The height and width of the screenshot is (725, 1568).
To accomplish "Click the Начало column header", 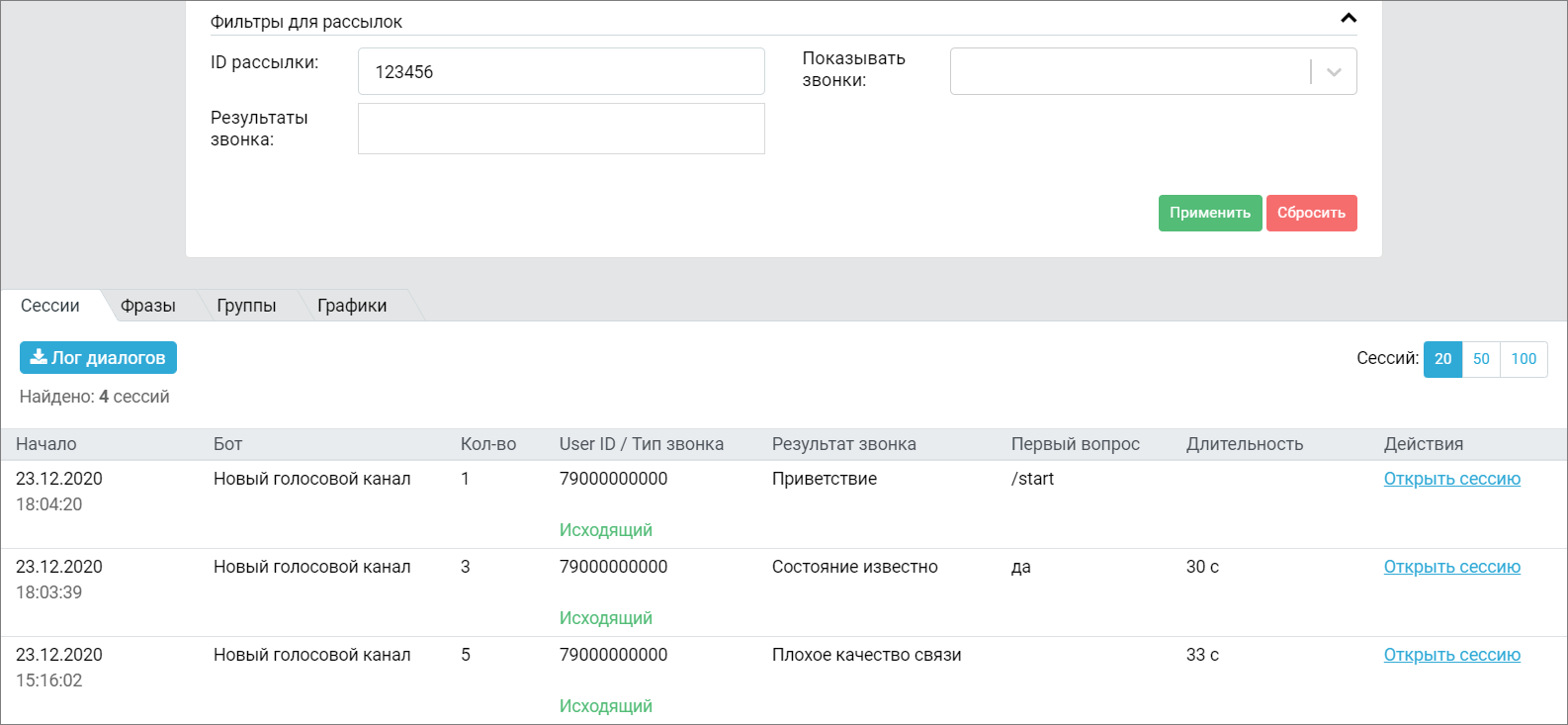I will 46,444.
